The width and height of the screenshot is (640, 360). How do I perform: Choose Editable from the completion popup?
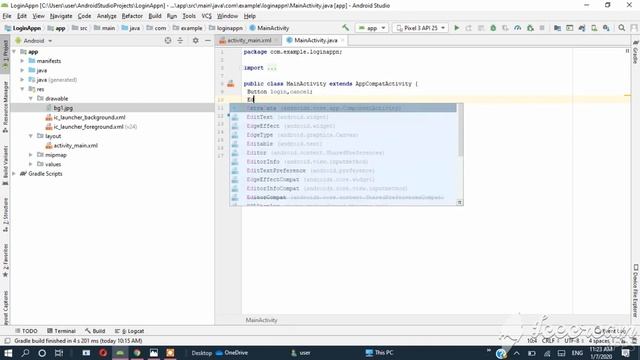point(343,144)
